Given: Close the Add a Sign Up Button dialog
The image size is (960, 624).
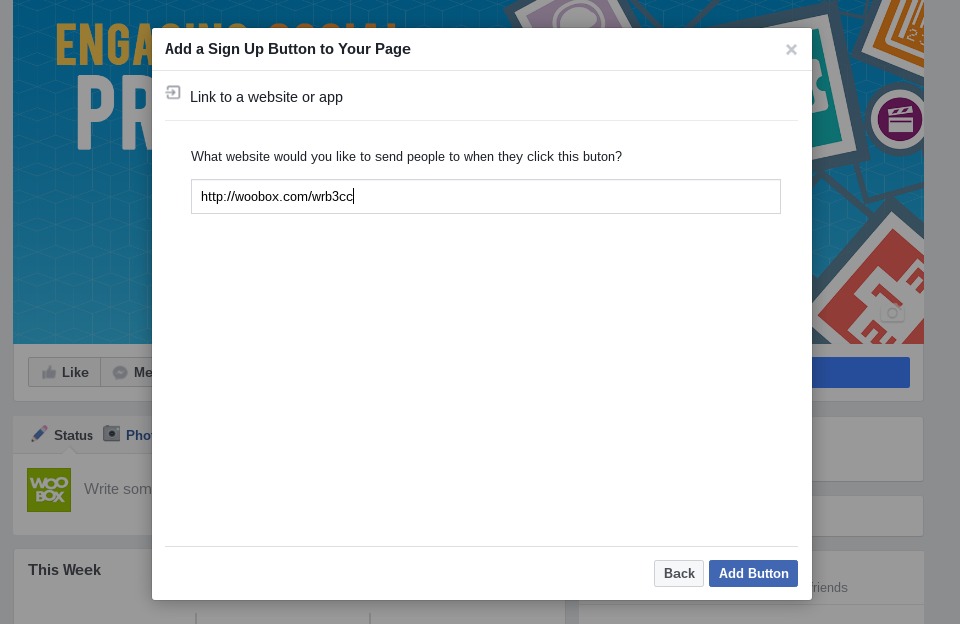Looking at the screenshot, I should point(791,50).
